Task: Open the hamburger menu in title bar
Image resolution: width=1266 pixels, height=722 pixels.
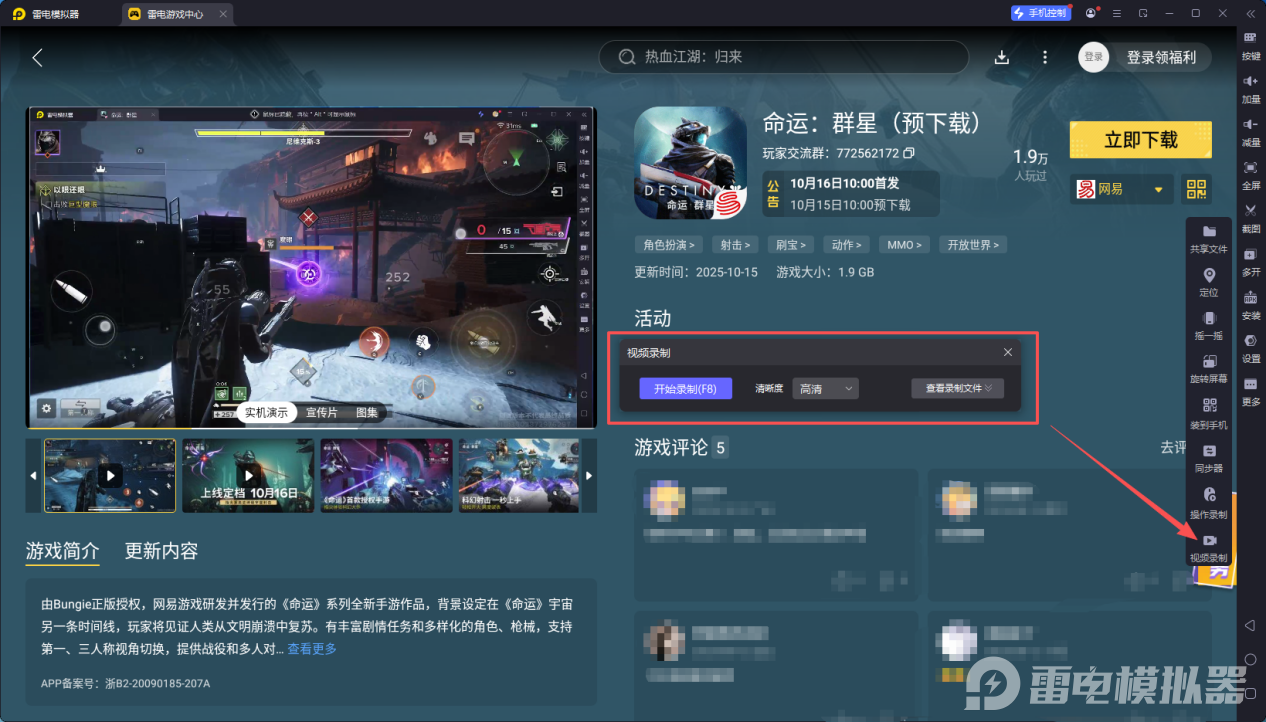Action: 1116,14
